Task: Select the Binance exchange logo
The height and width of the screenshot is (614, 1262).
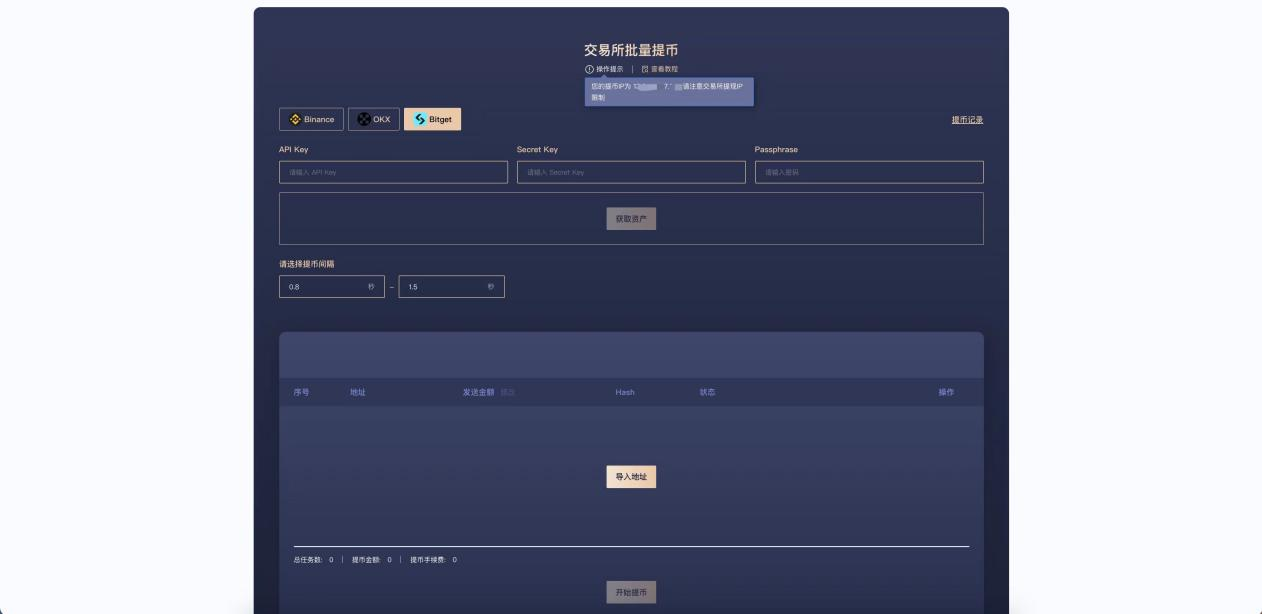Action: click(x=295, y=119)
